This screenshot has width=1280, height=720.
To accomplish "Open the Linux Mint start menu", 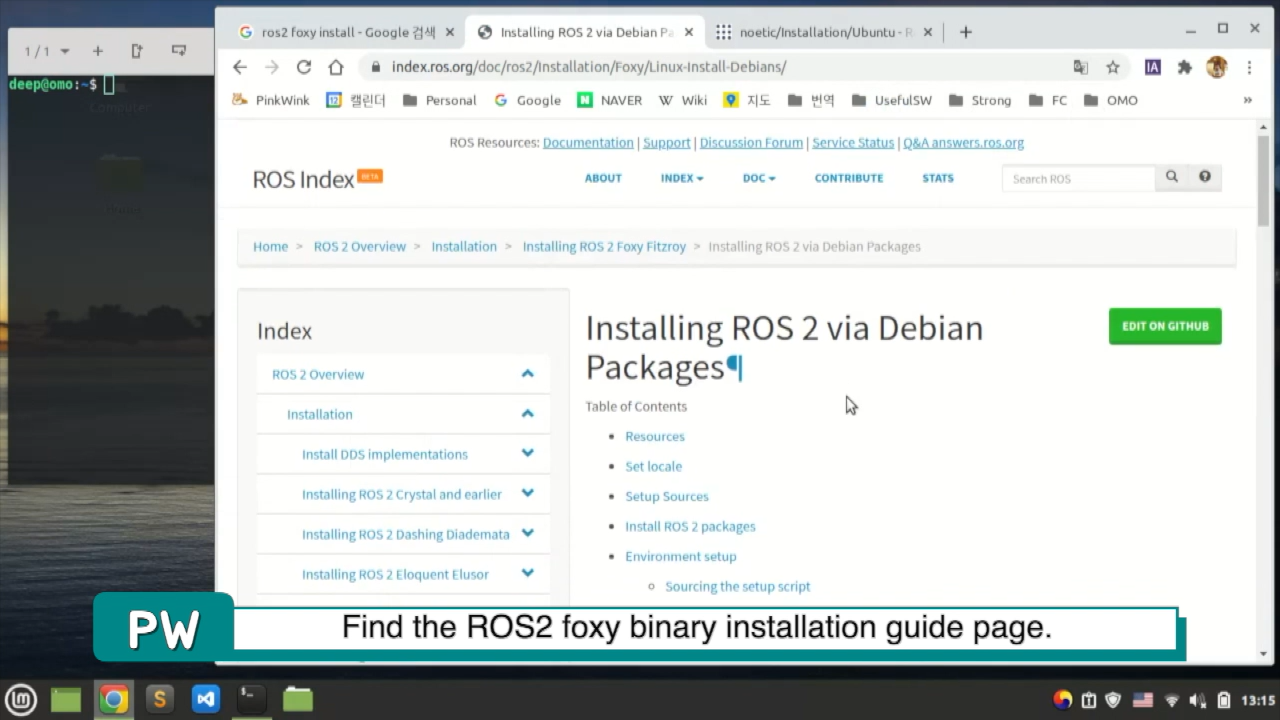I will pos(21,699).
